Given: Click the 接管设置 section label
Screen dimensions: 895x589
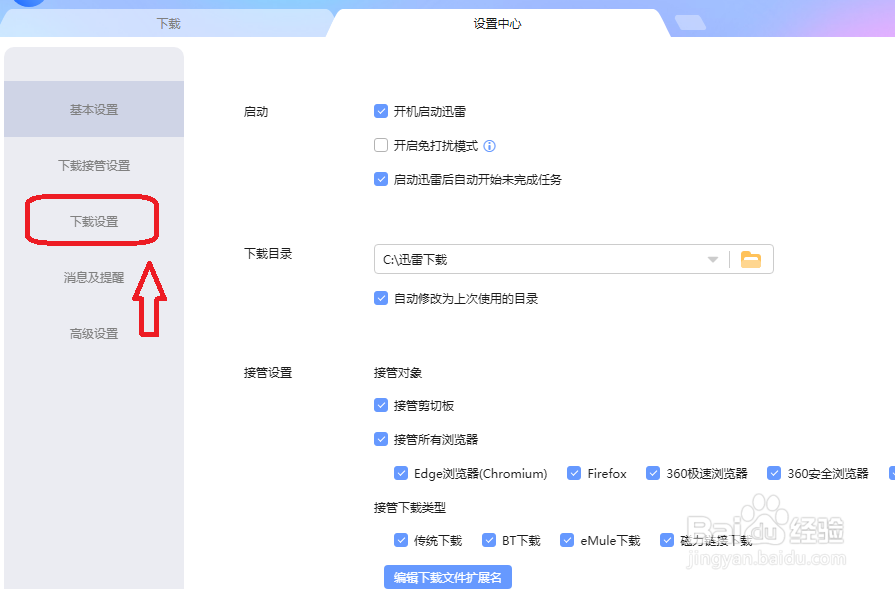Looking at the screenshot, I should [x=268, y=373].
